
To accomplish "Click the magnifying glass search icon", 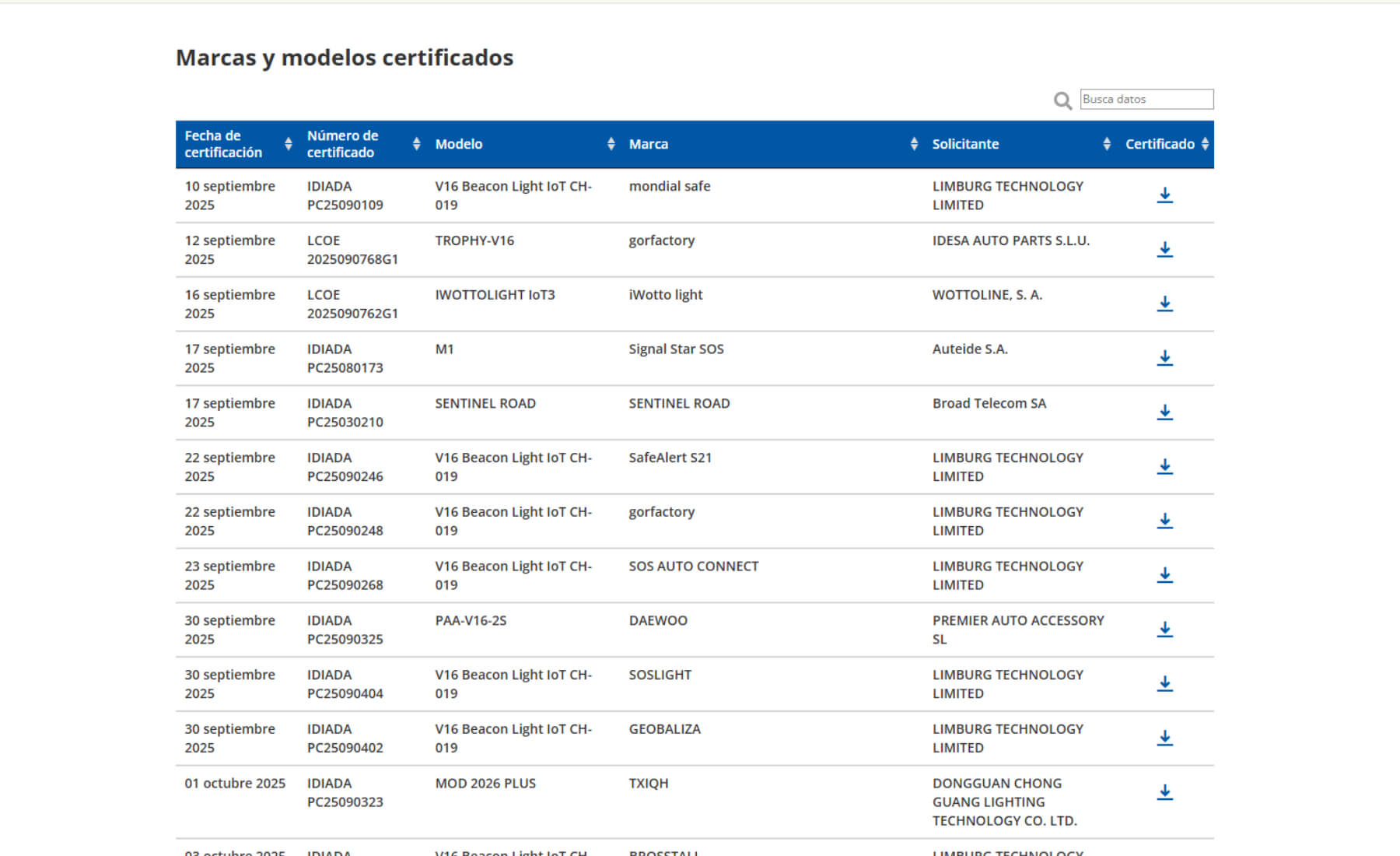I will (1062, 100).
